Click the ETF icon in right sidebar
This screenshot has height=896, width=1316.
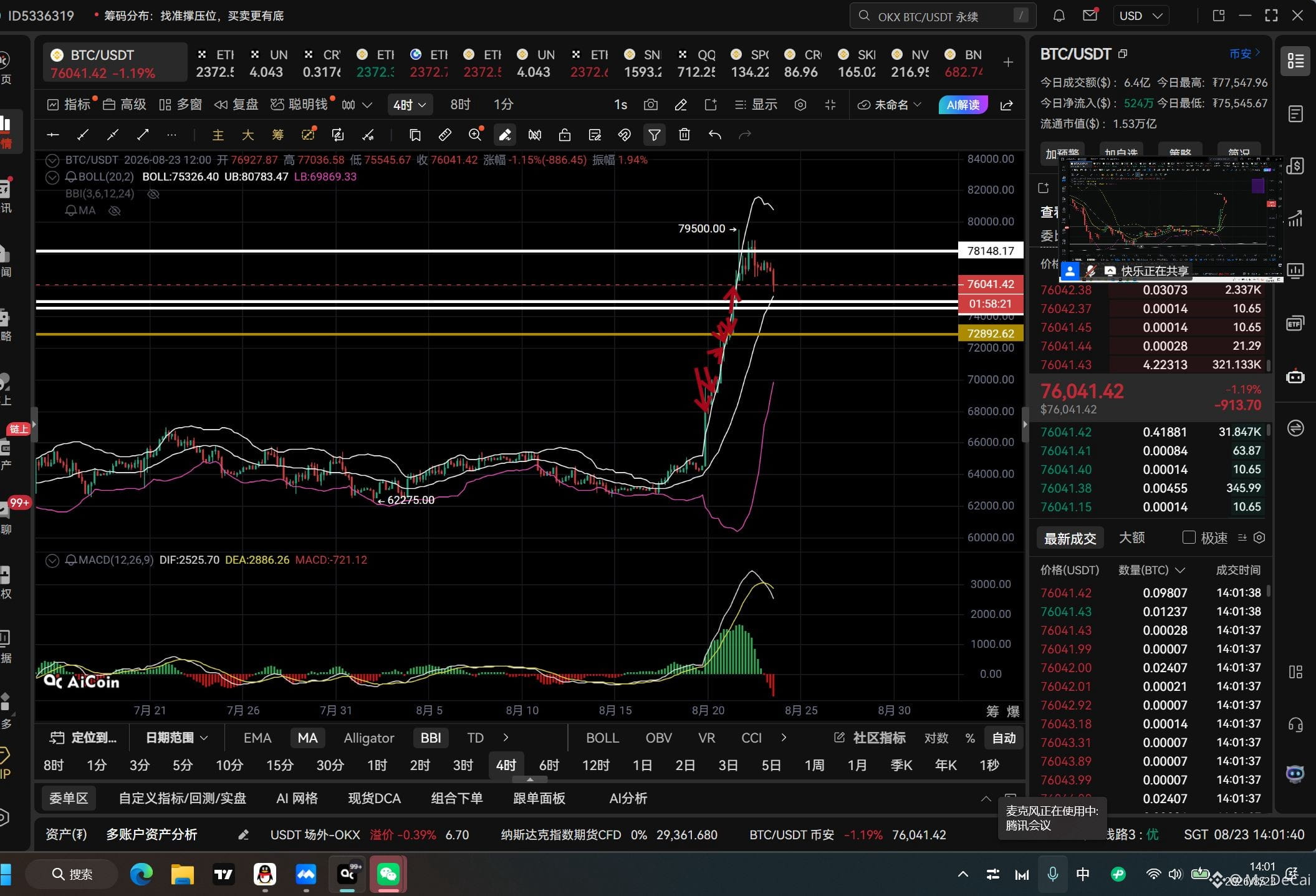pos(1295,324)
